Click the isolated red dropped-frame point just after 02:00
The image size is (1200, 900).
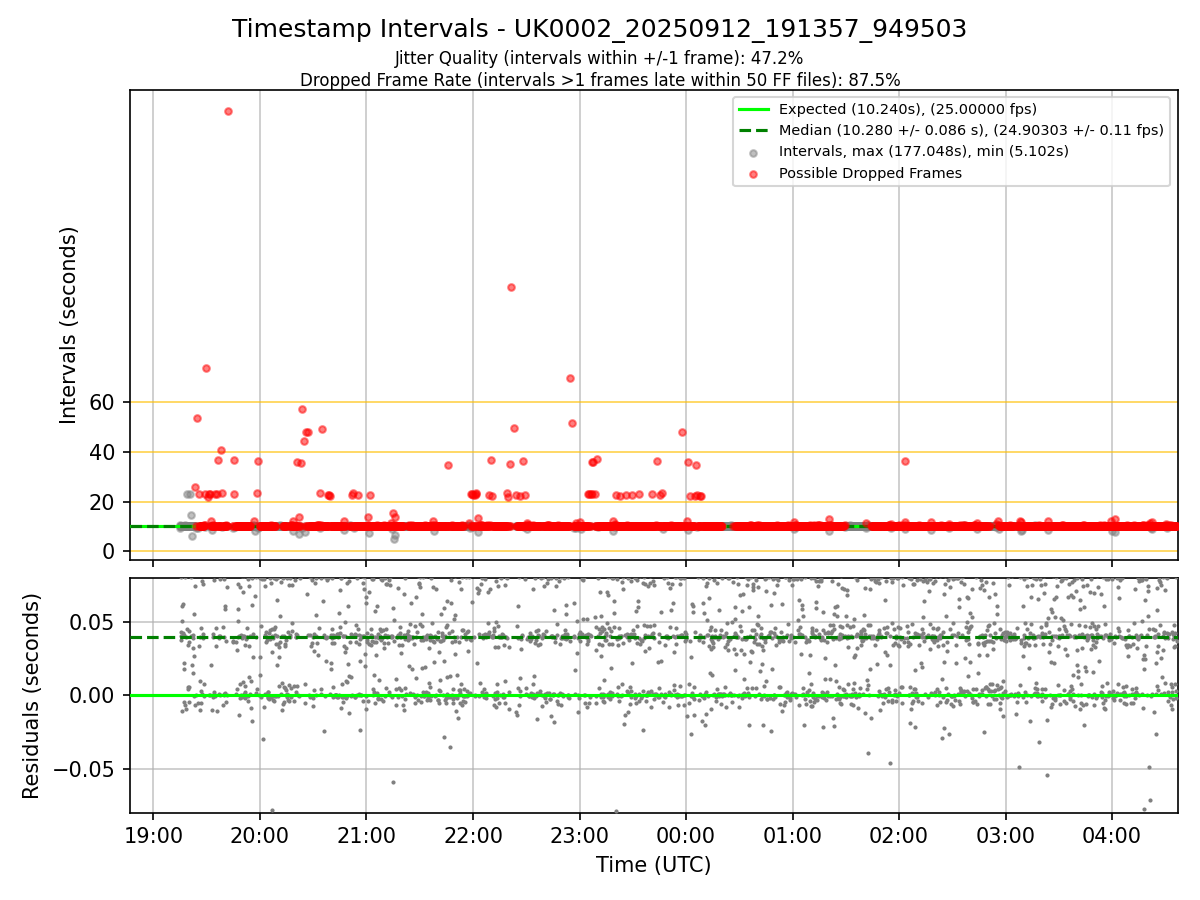pos(905,461)
